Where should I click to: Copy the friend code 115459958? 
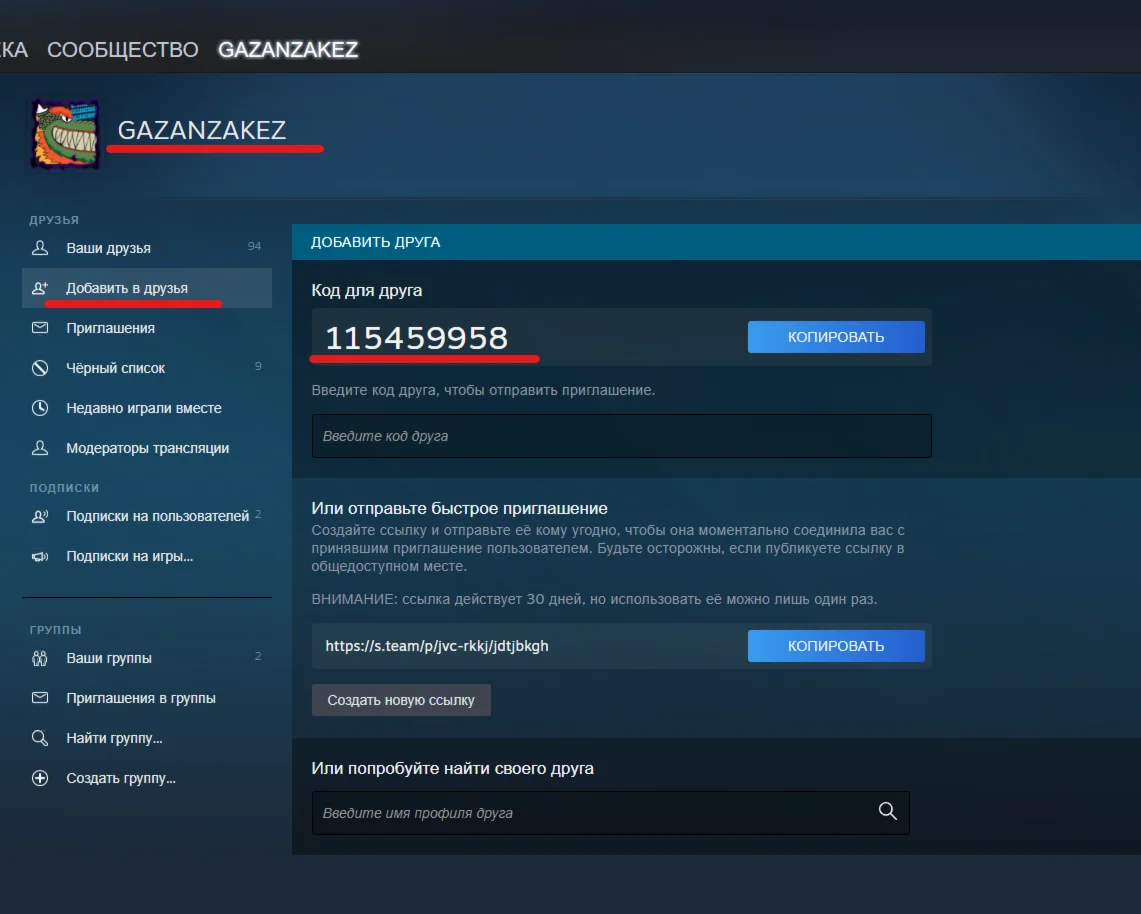pyautogui.click(x=836, y=337)
